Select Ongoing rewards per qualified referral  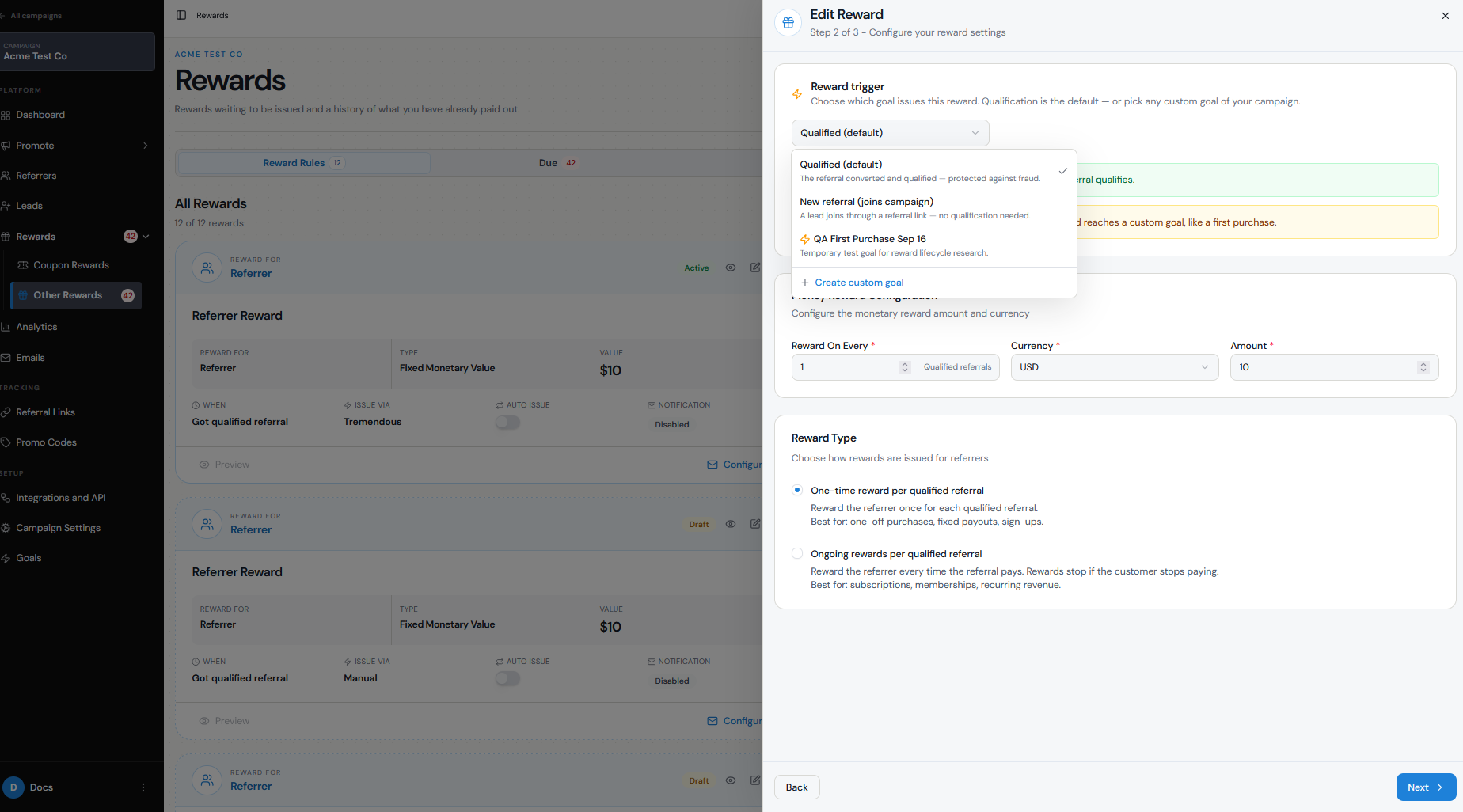[797, 554]
